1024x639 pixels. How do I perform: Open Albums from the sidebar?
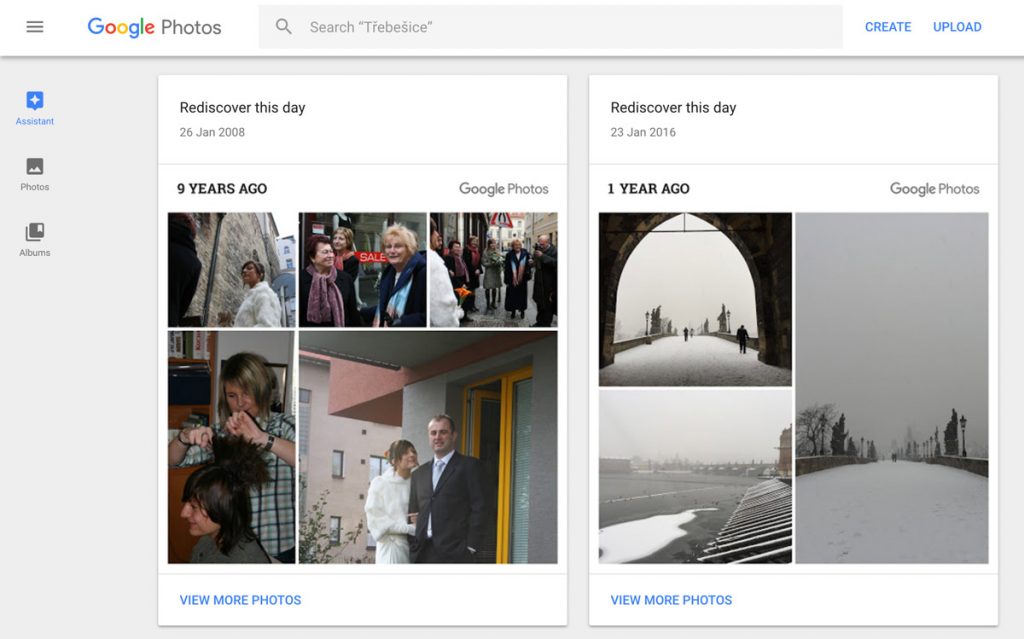point(35,239)
